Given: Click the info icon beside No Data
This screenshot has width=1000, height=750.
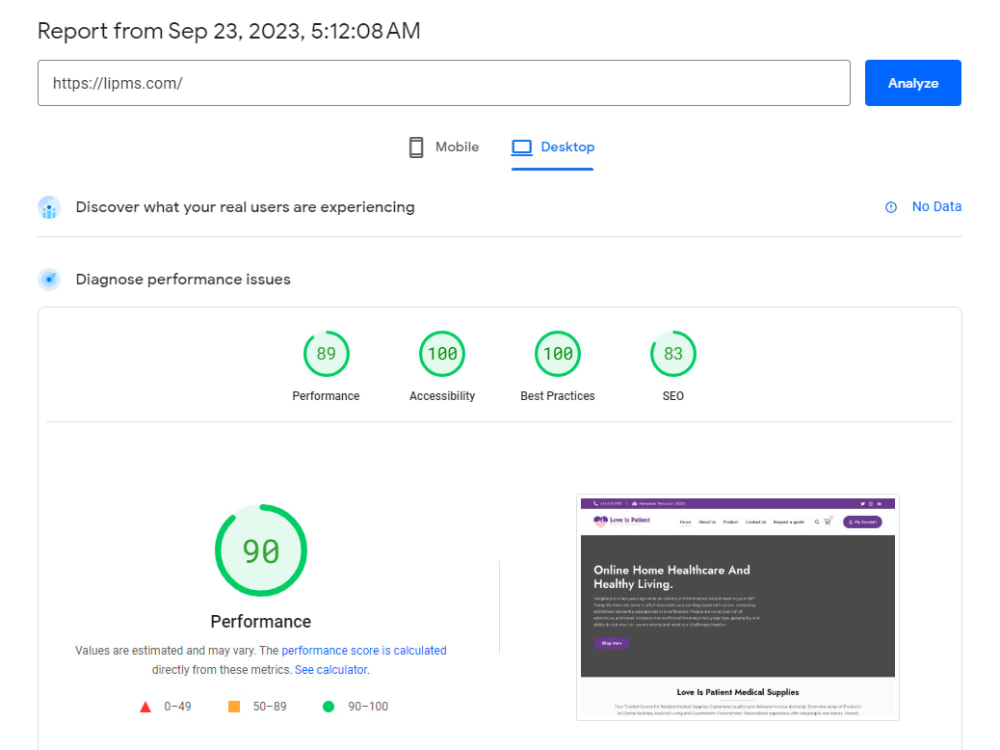Looking at the screenshot, I should click(890, 206).
